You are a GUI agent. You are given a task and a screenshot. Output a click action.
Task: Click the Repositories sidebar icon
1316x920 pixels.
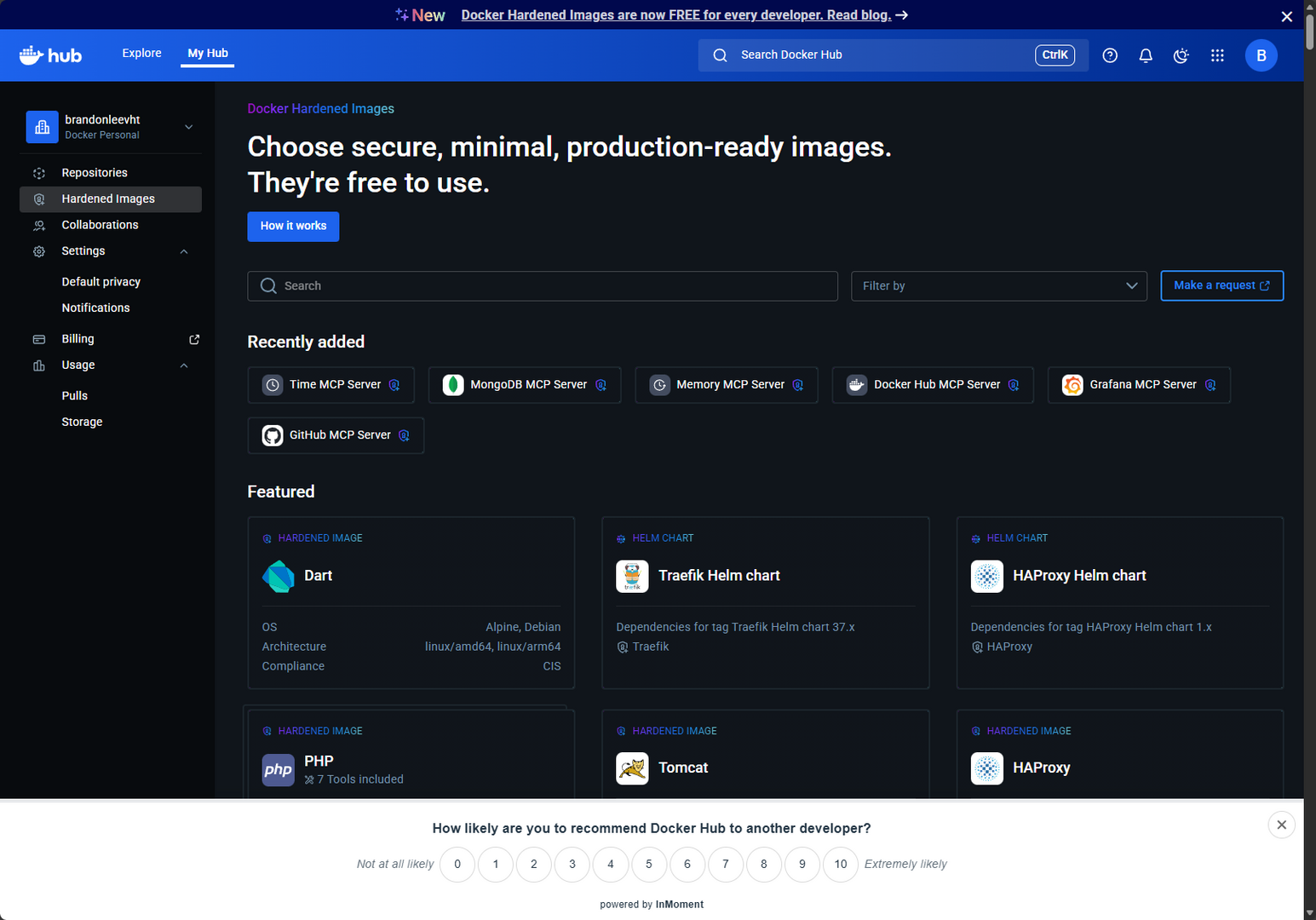[x=39, y=173]
